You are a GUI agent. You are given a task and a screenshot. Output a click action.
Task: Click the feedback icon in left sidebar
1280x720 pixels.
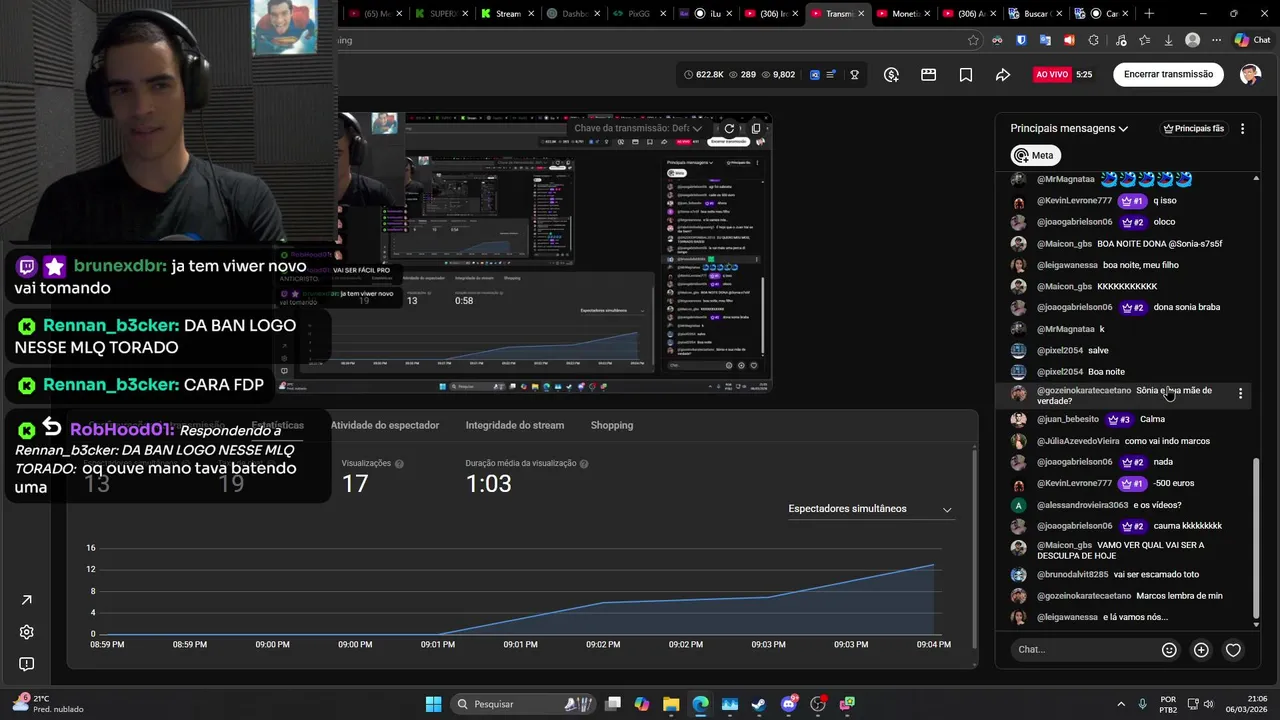coord(27,664)
